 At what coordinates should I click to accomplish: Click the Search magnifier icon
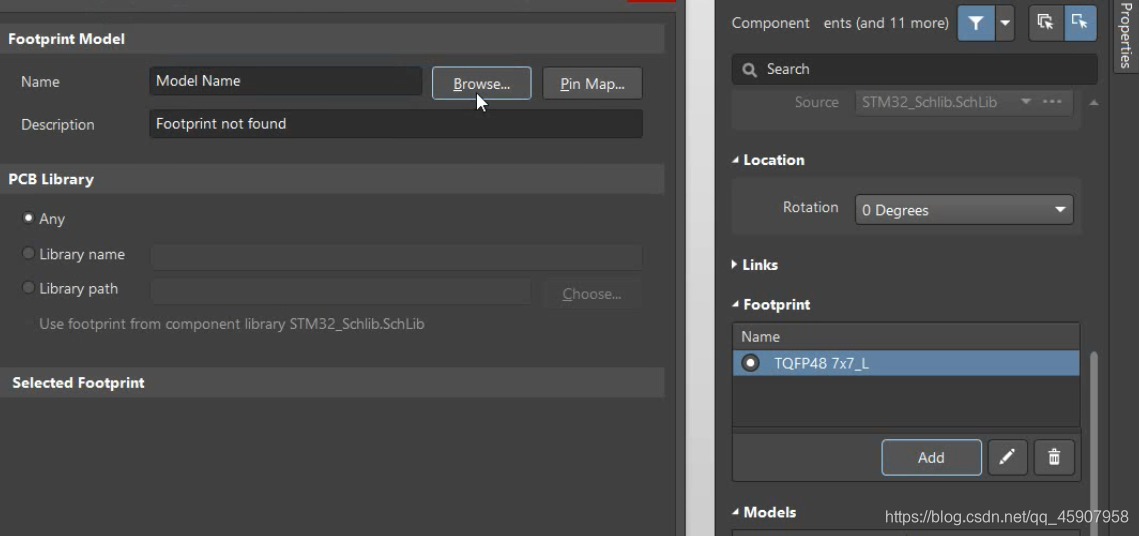click(x=750, y=70)
